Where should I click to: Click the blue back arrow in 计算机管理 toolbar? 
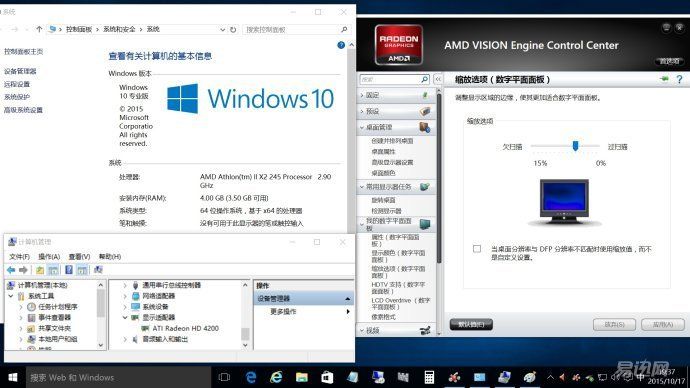coord(11,270)
